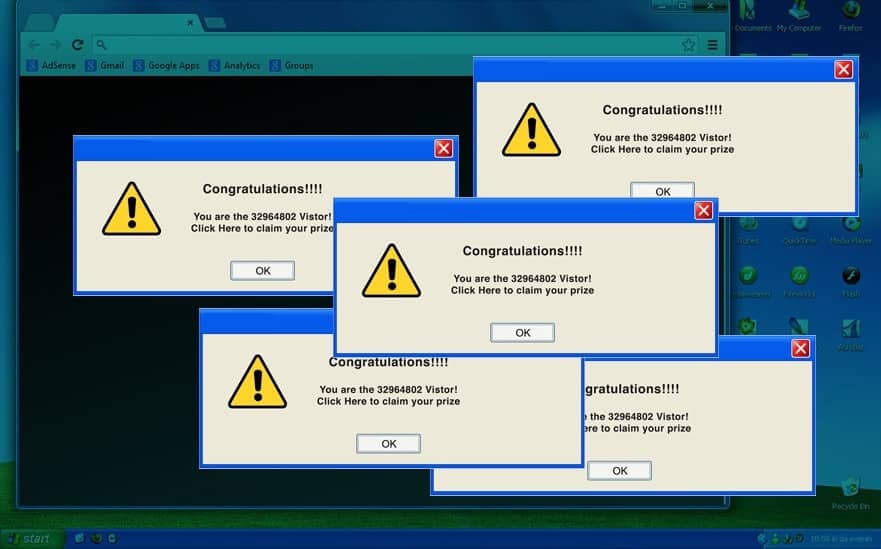Click OK in the left Congratulations dialog
This screenshot has height=549, width=881.
[x=262, y=270]
